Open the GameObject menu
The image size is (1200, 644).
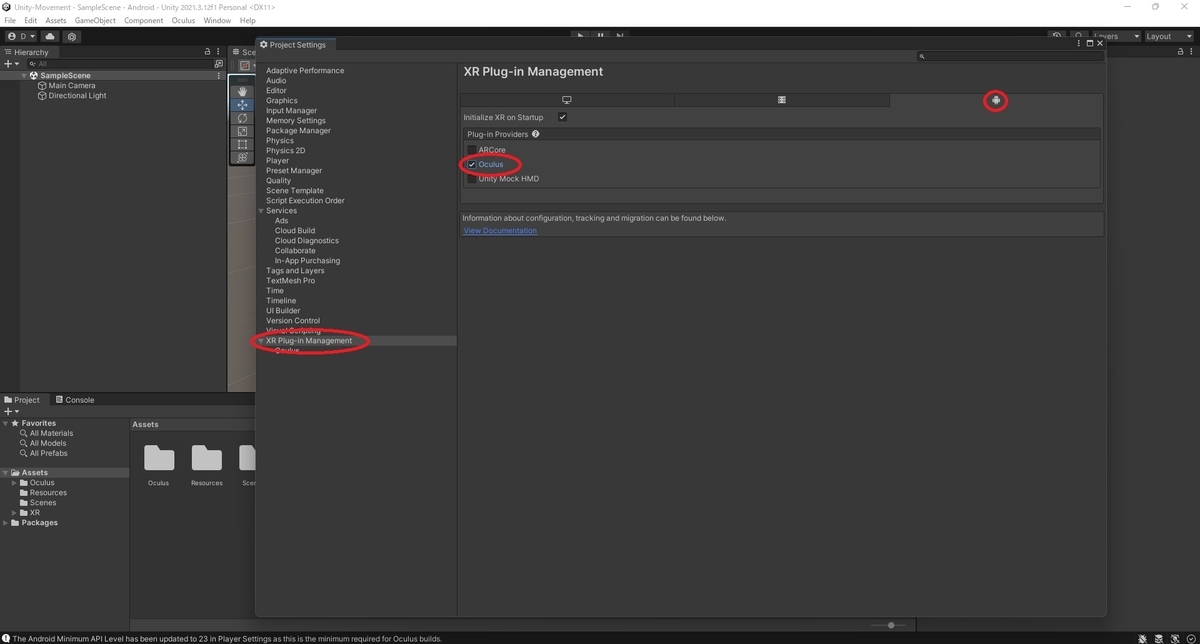(95, 20)
